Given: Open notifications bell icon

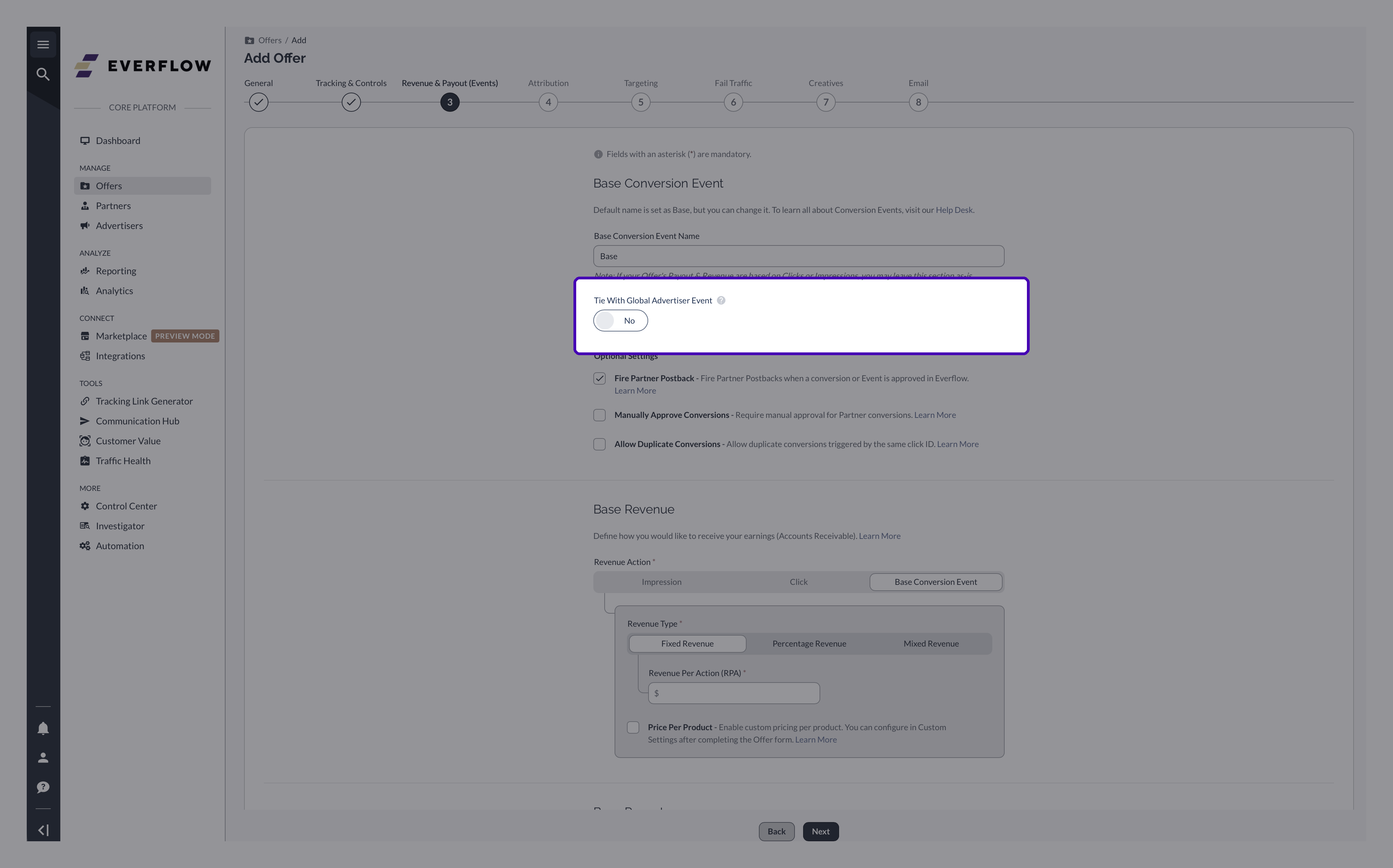Looking at the screenshot, I should [43, 728].
